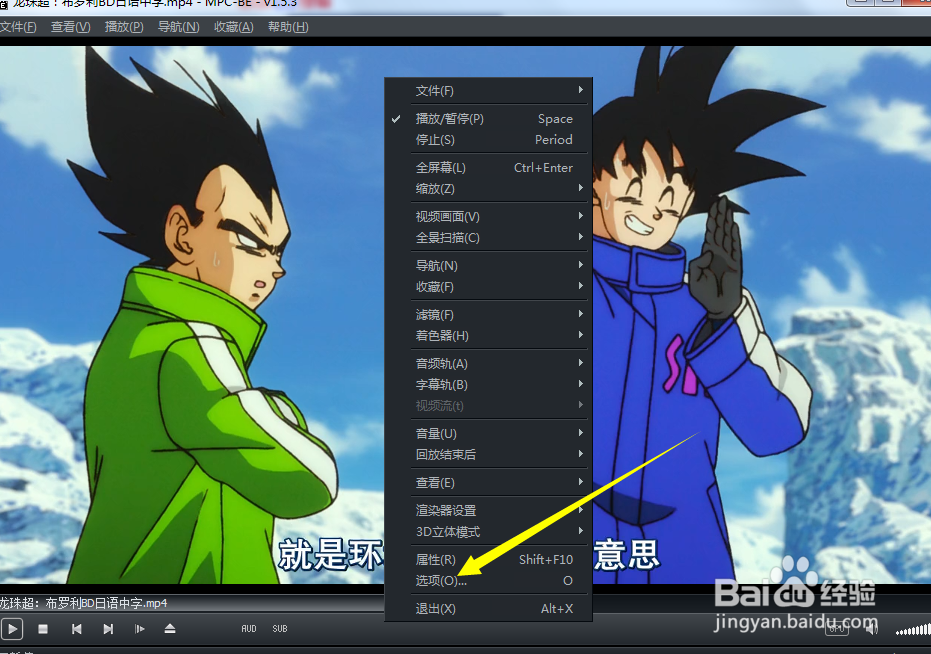The height and width of the screenshot is (654, 931).
Task: Open the 导航(N) menu in menu bar
Action: tap(178, 27)
